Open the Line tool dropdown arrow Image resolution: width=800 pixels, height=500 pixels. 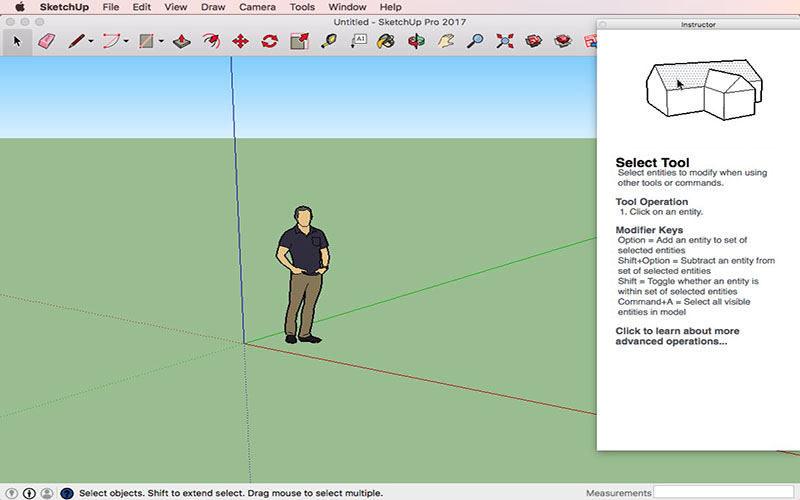pyautogui.click(x=91, y=41)
